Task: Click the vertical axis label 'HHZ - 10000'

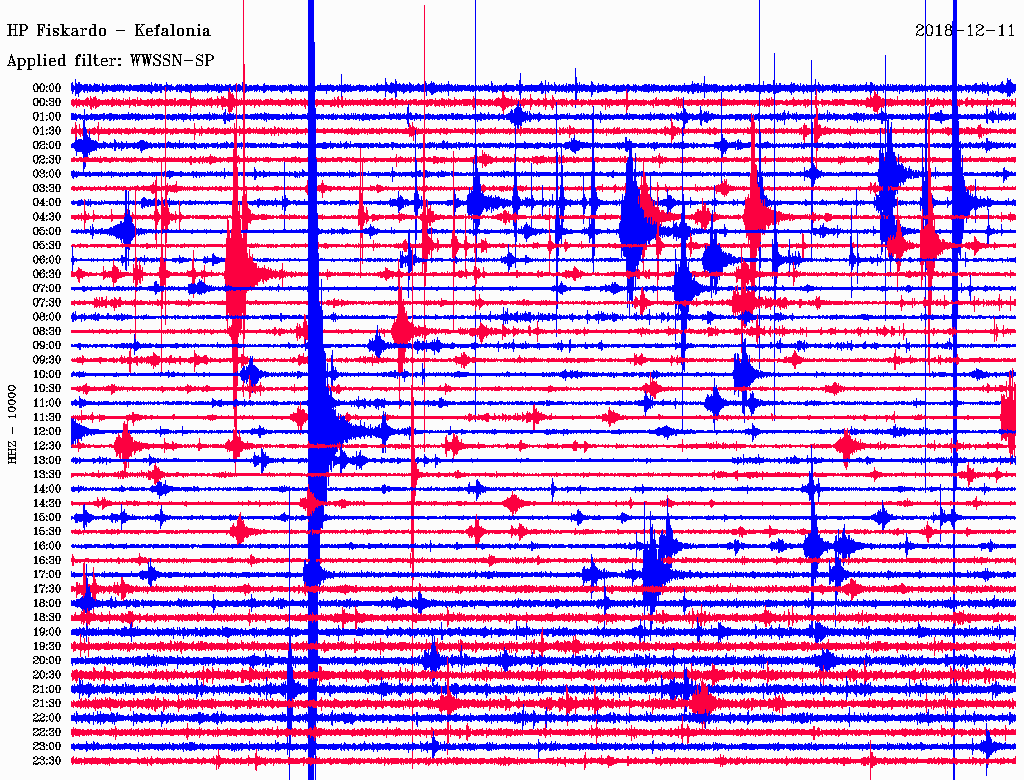Action: (x=12, y=425)
